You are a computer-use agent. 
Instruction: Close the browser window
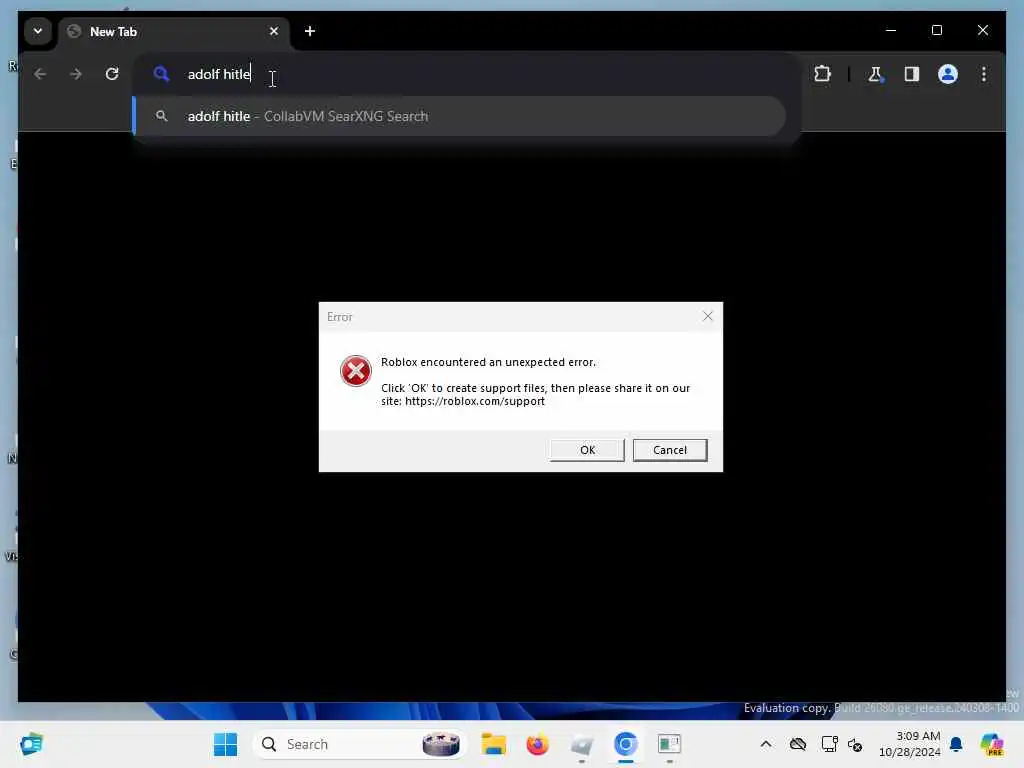pos(983,30)
